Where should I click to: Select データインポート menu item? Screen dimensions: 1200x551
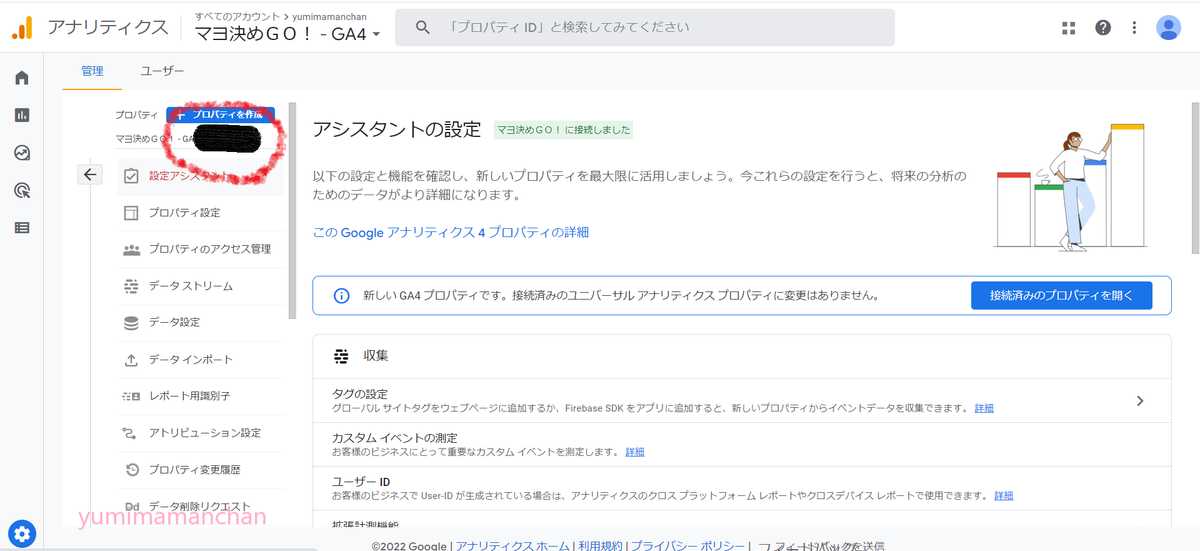[x=191, y=359]
